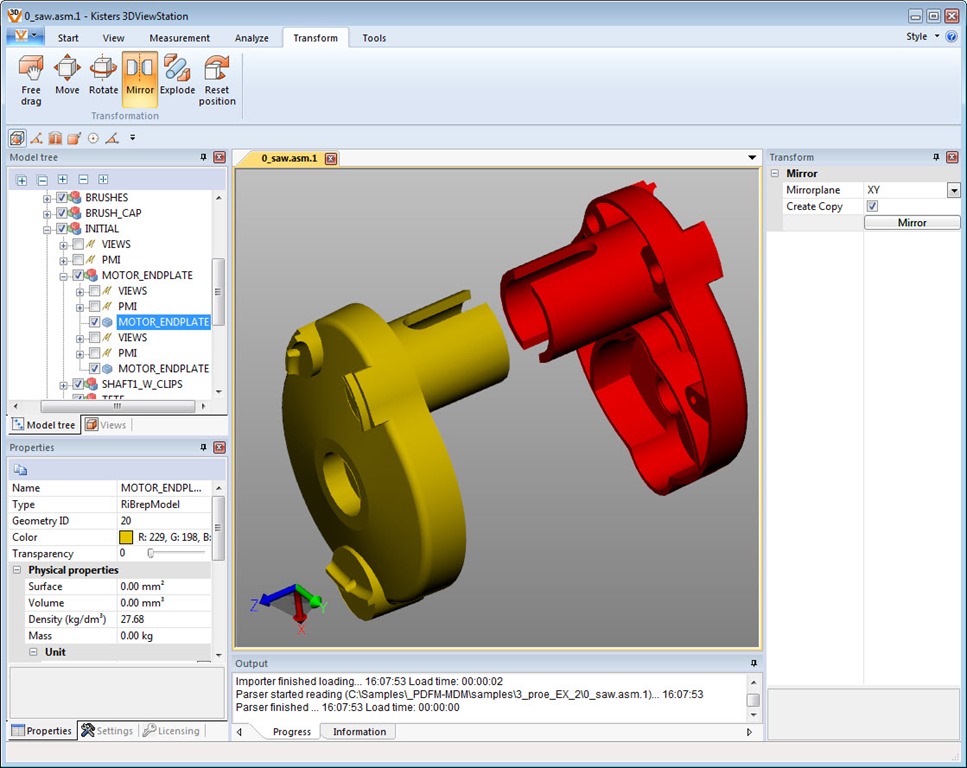
Task: Click the orange box with pencil icon
Action: [74, 138]
